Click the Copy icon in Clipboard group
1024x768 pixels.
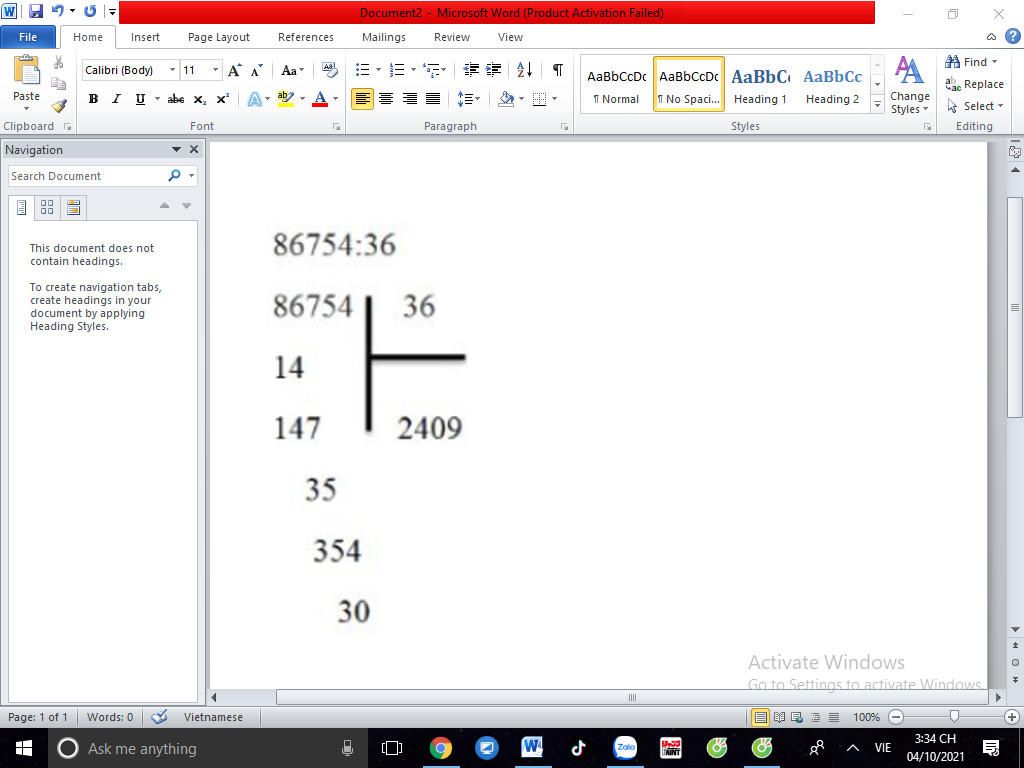tap(58, 84)
